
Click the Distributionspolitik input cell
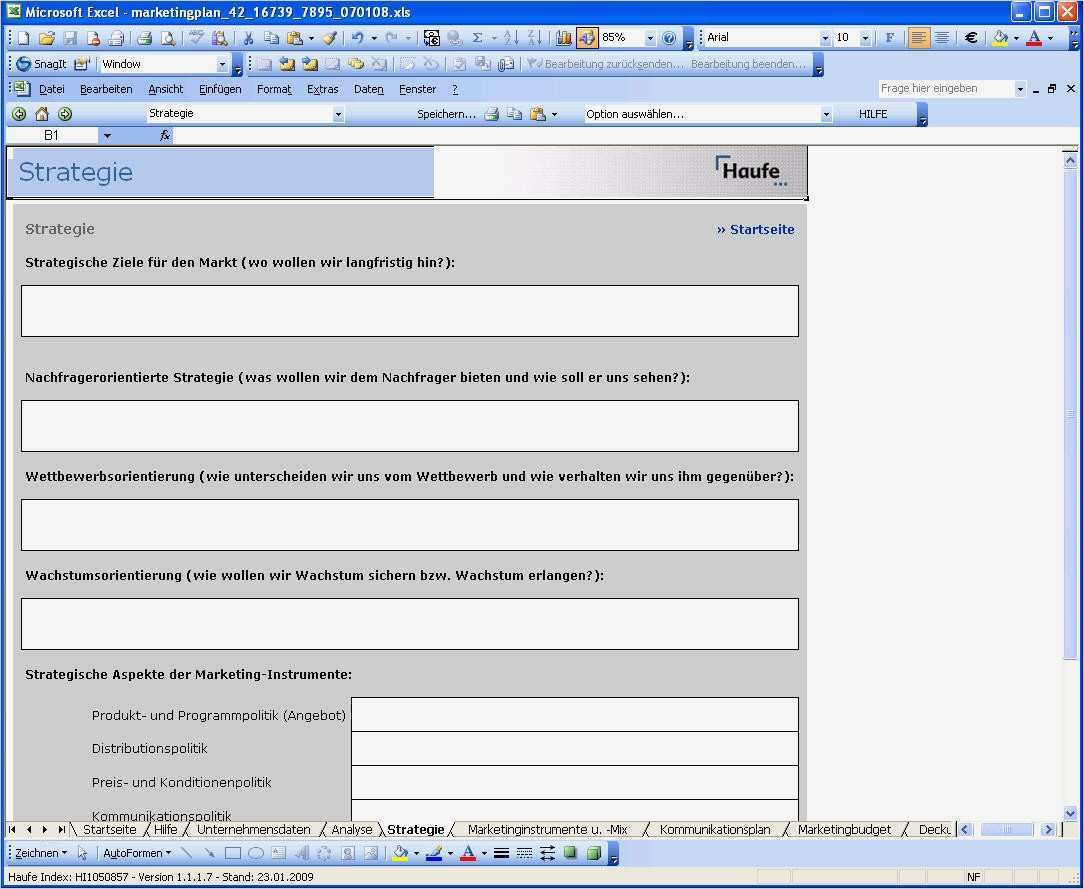tap(574, 749)
